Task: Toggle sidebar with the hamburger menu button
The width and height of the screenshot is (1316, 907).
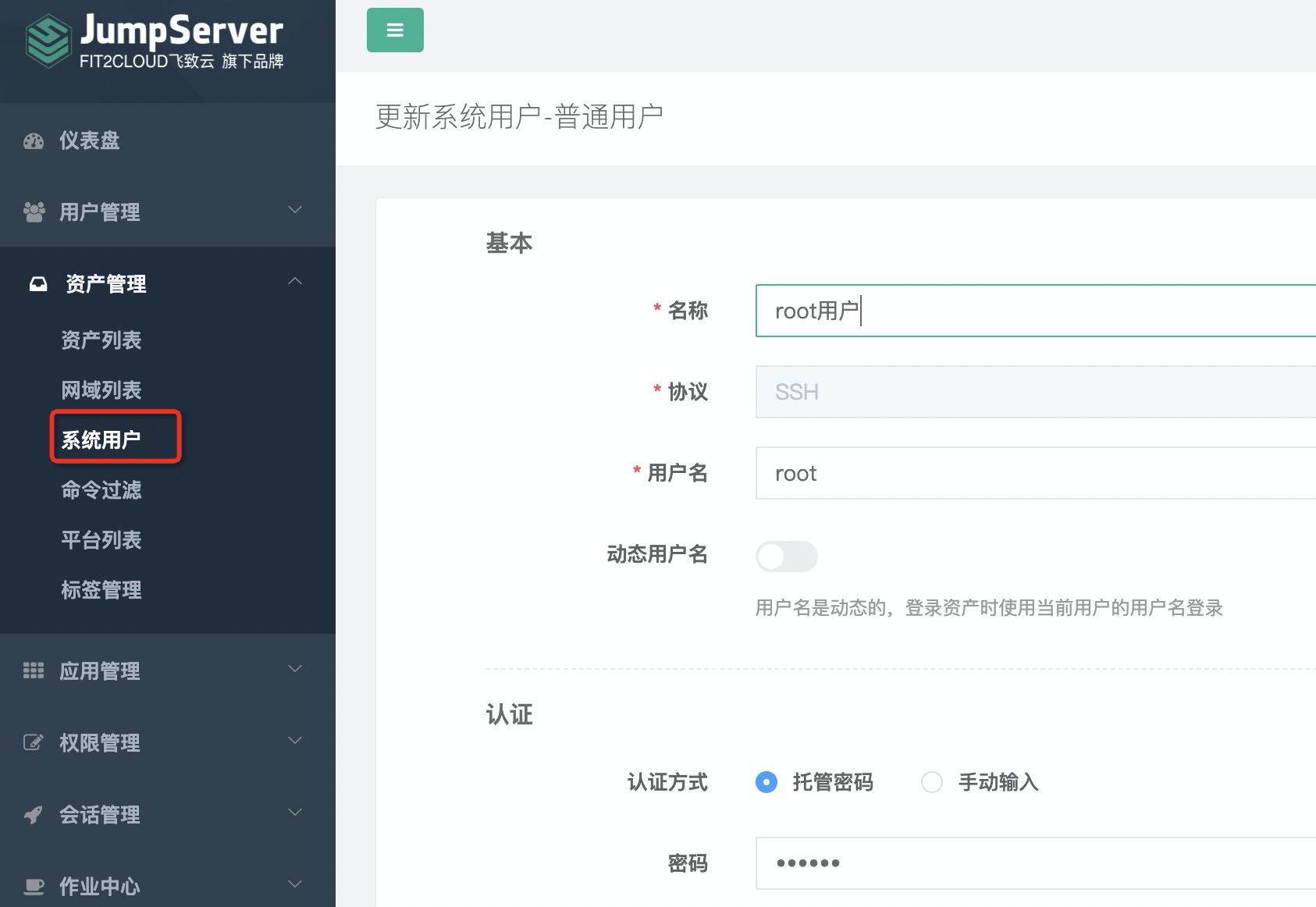Action: click(395, 30)
